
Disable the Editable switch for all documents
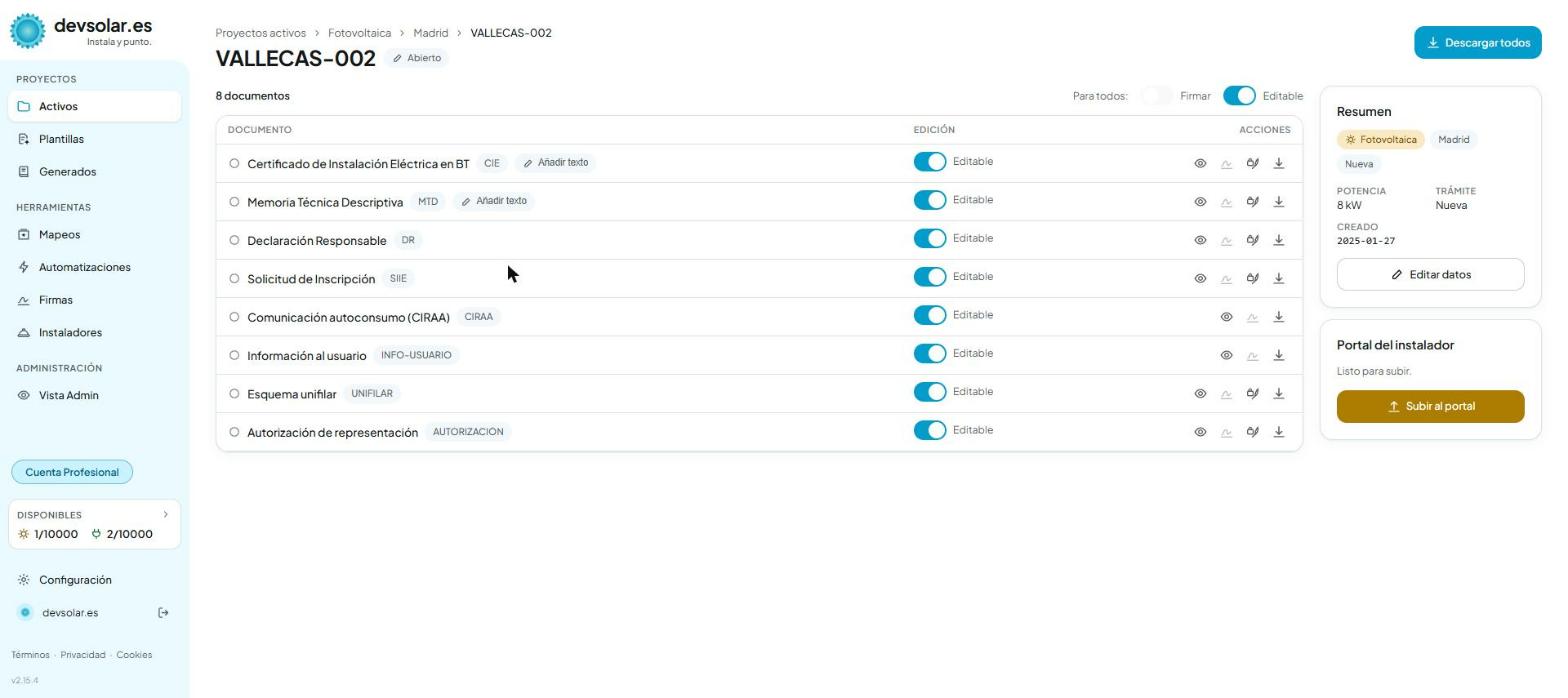coord(1239,96)
